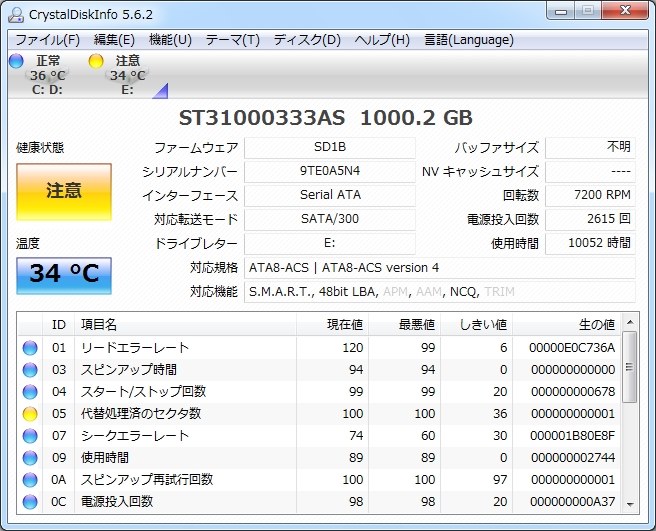Click raw value 000000002744

(x=573, y=458)
